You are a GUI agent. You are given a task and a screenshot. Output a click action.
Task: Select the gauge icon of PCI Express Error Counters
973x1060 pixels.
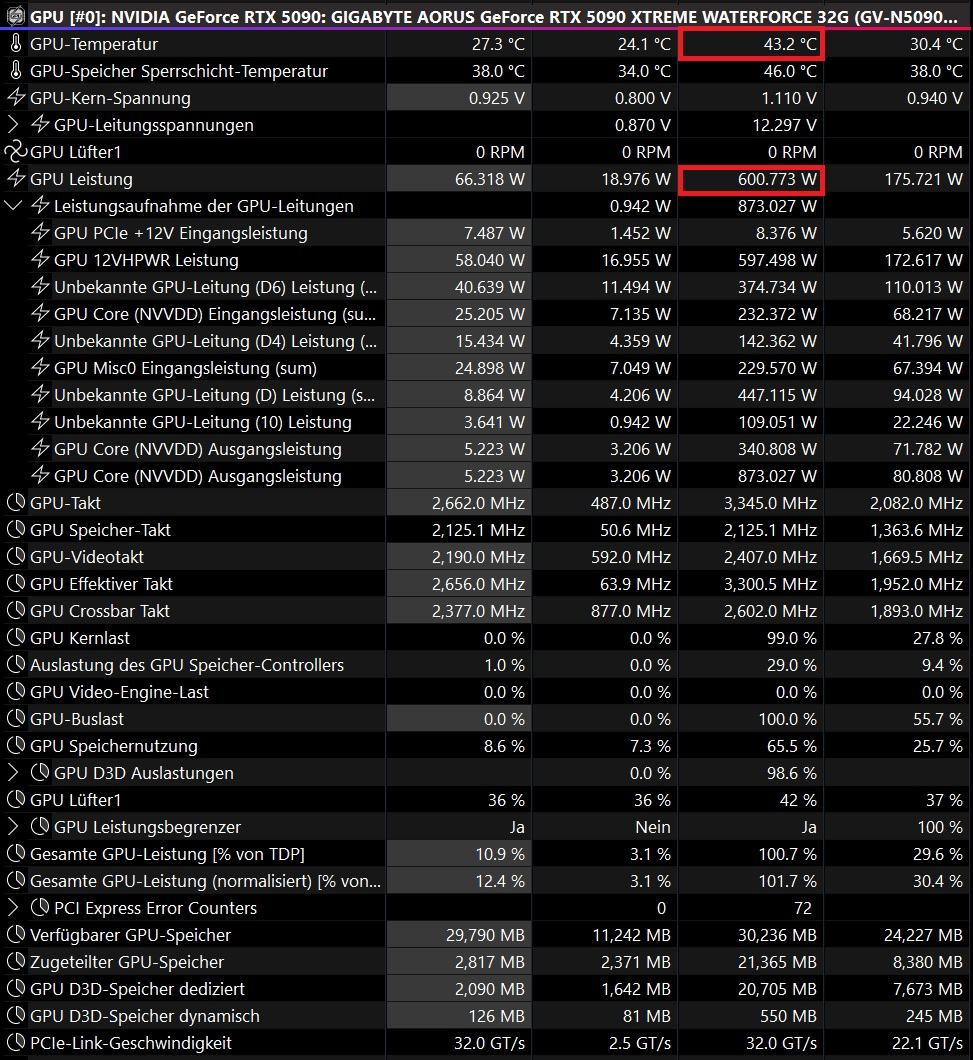(x=40, y=908)
